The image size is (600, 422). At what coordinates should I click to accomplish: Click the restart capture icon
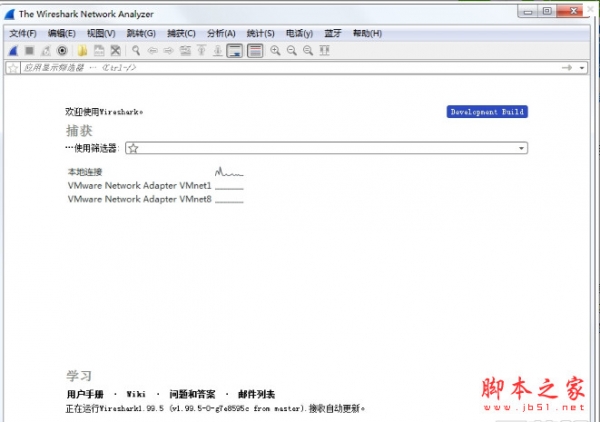pyautogui.click(x=46, y=51)
